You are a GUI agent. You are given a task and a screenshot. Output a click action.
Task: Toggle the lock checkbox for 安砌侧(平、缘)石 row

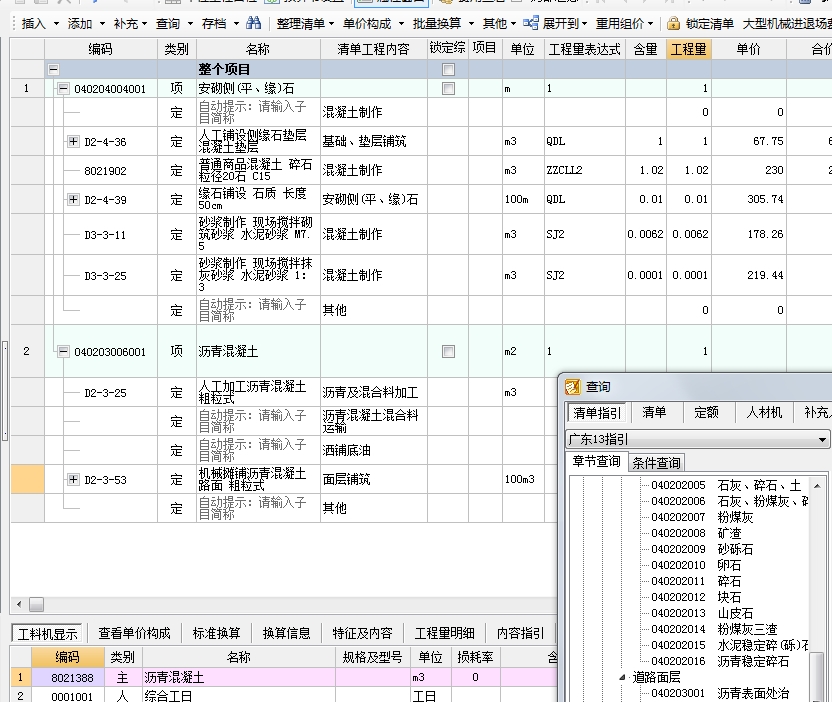[x=448, y=89]
